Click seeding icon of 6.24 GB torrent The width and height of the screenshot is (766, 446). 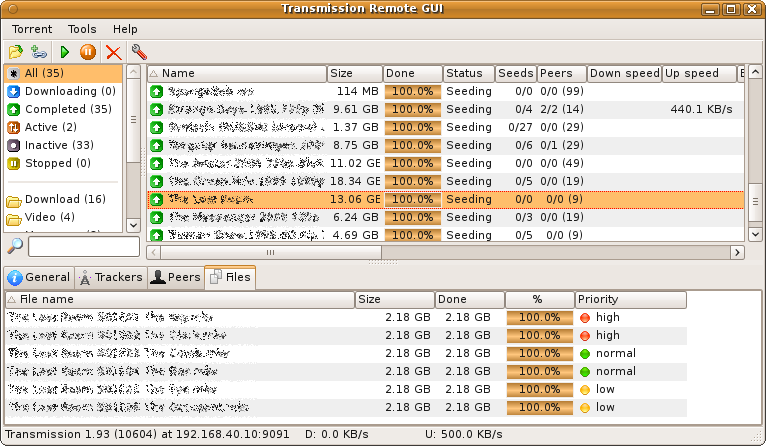(x=156, y=217)
